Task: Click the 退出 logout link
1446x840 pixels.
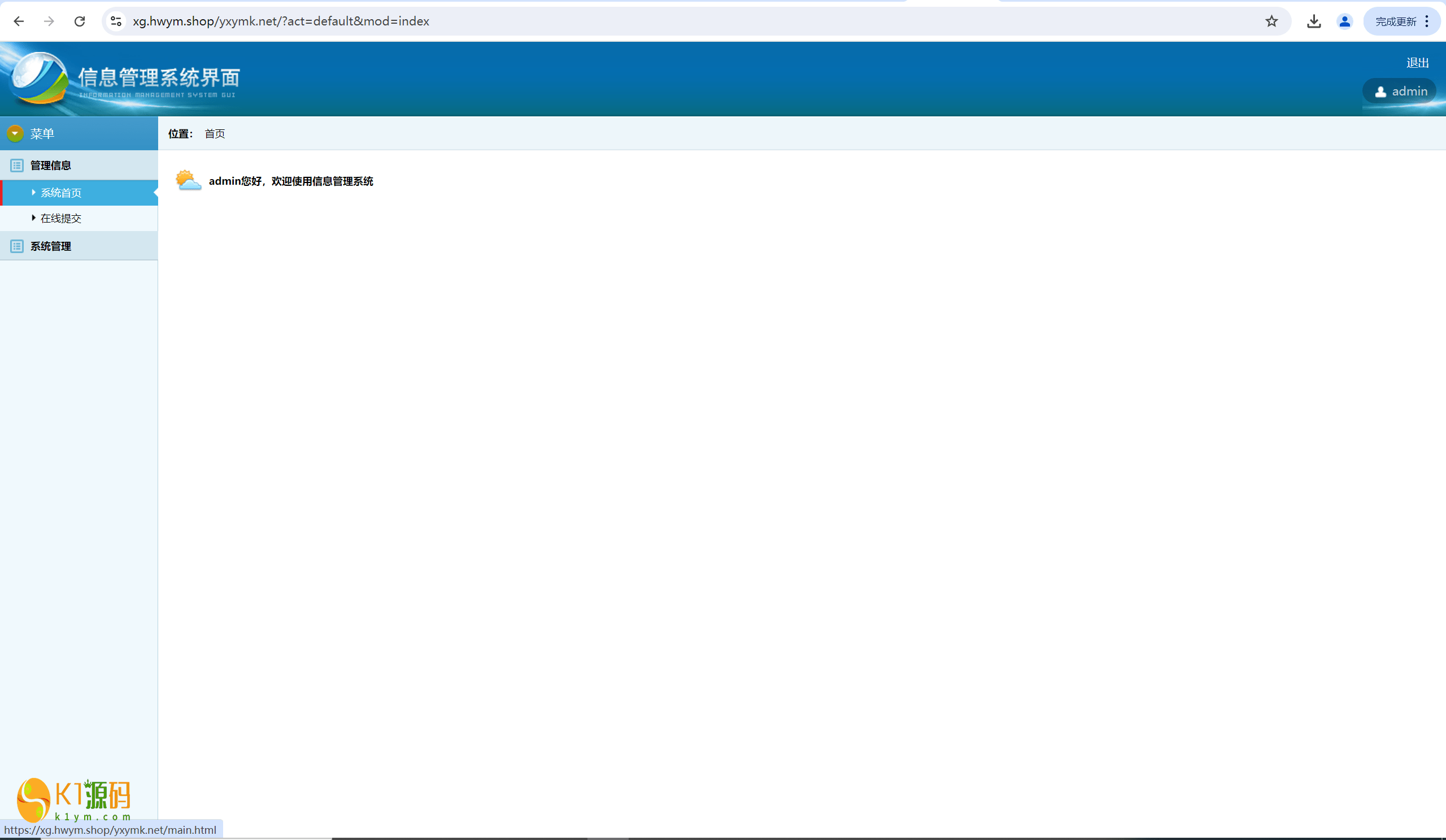Action: 1417,63
